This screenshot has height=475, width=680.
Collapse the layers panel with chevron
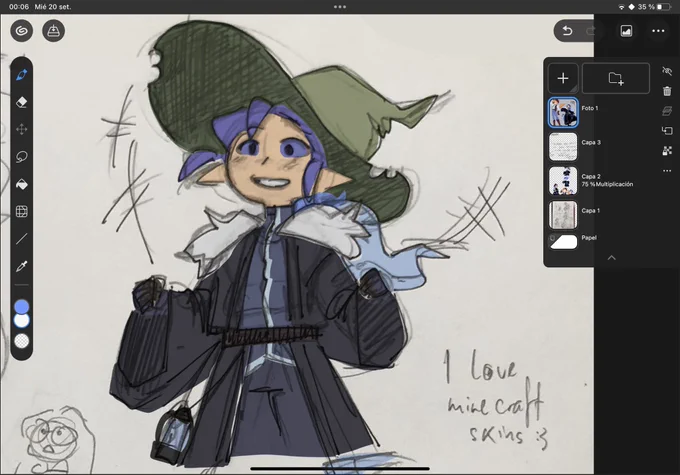point(611,258)
